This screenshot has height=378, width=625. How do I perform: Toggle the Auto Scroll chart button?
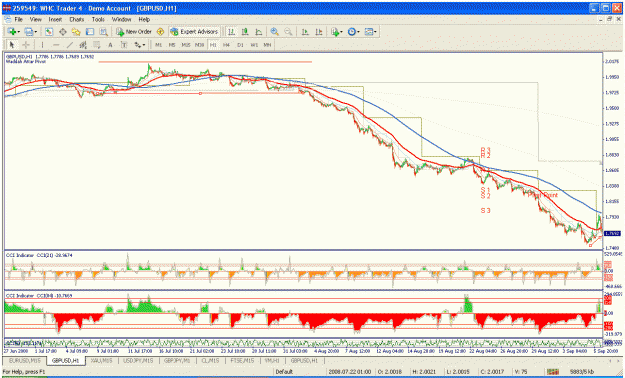(305, 32)
